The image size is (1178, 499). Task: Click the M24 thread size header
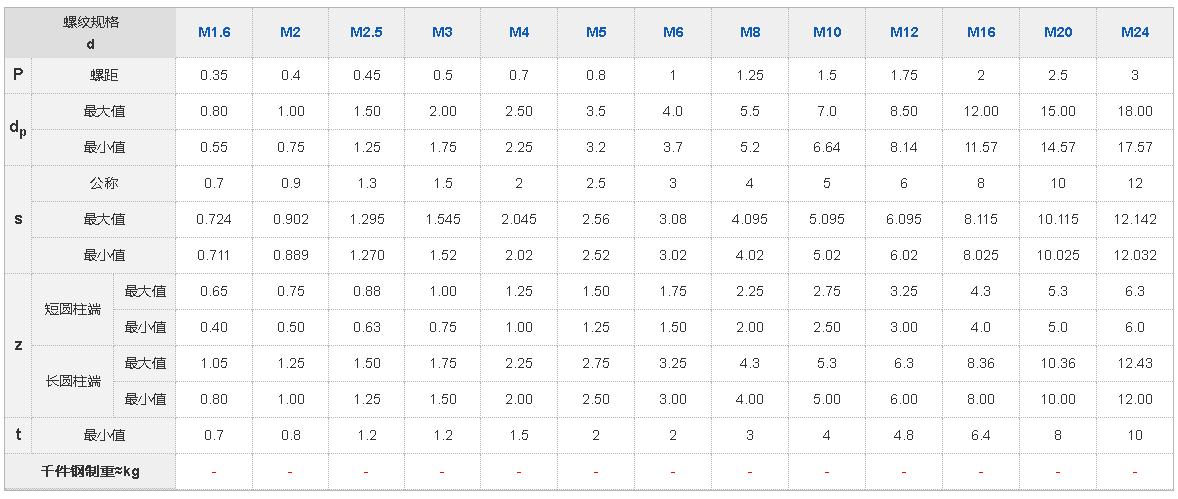click(1135, 32)
